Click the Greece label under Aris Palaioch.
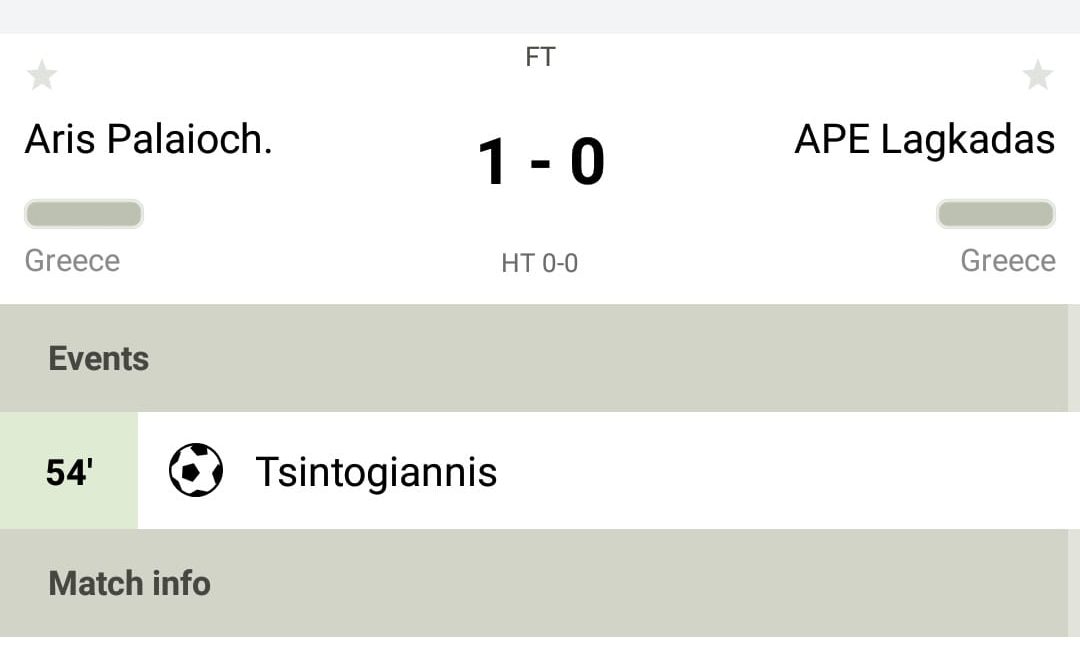The image size is (1080, 650). click(x=72, y=261)
